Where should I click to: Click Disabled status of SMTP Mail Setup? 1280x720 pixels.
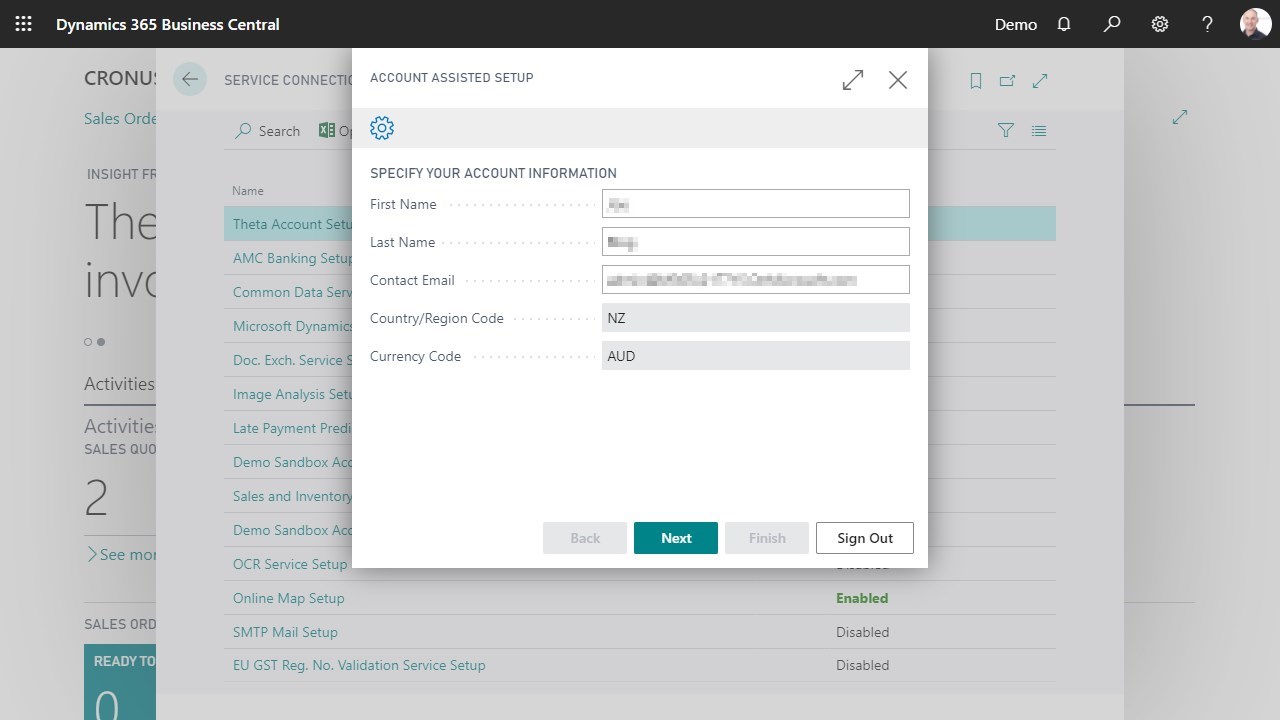click(862, 632)
